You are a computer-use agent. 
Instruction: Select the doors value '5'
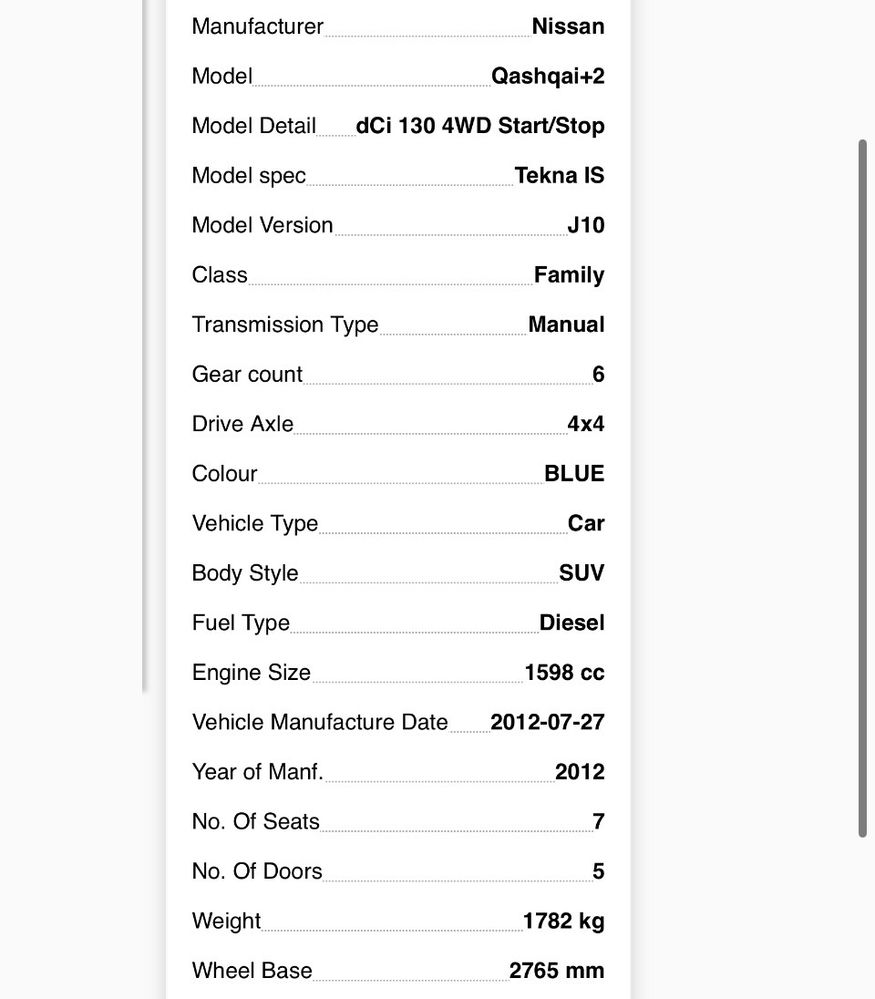pos(598,871)
